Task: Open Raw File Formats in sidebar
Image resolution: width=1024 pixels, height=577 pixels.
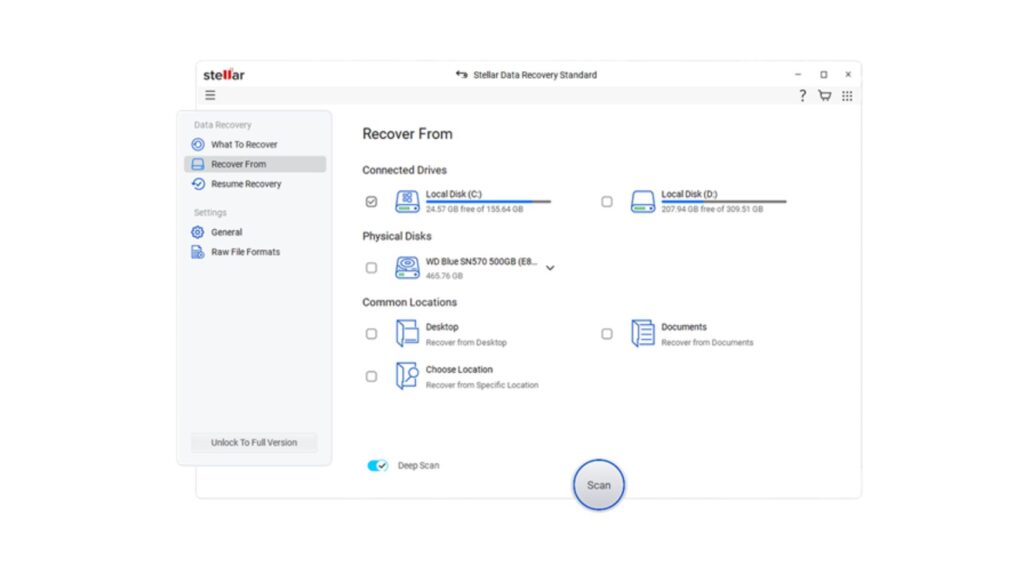Action: click(x=255, y=252)
